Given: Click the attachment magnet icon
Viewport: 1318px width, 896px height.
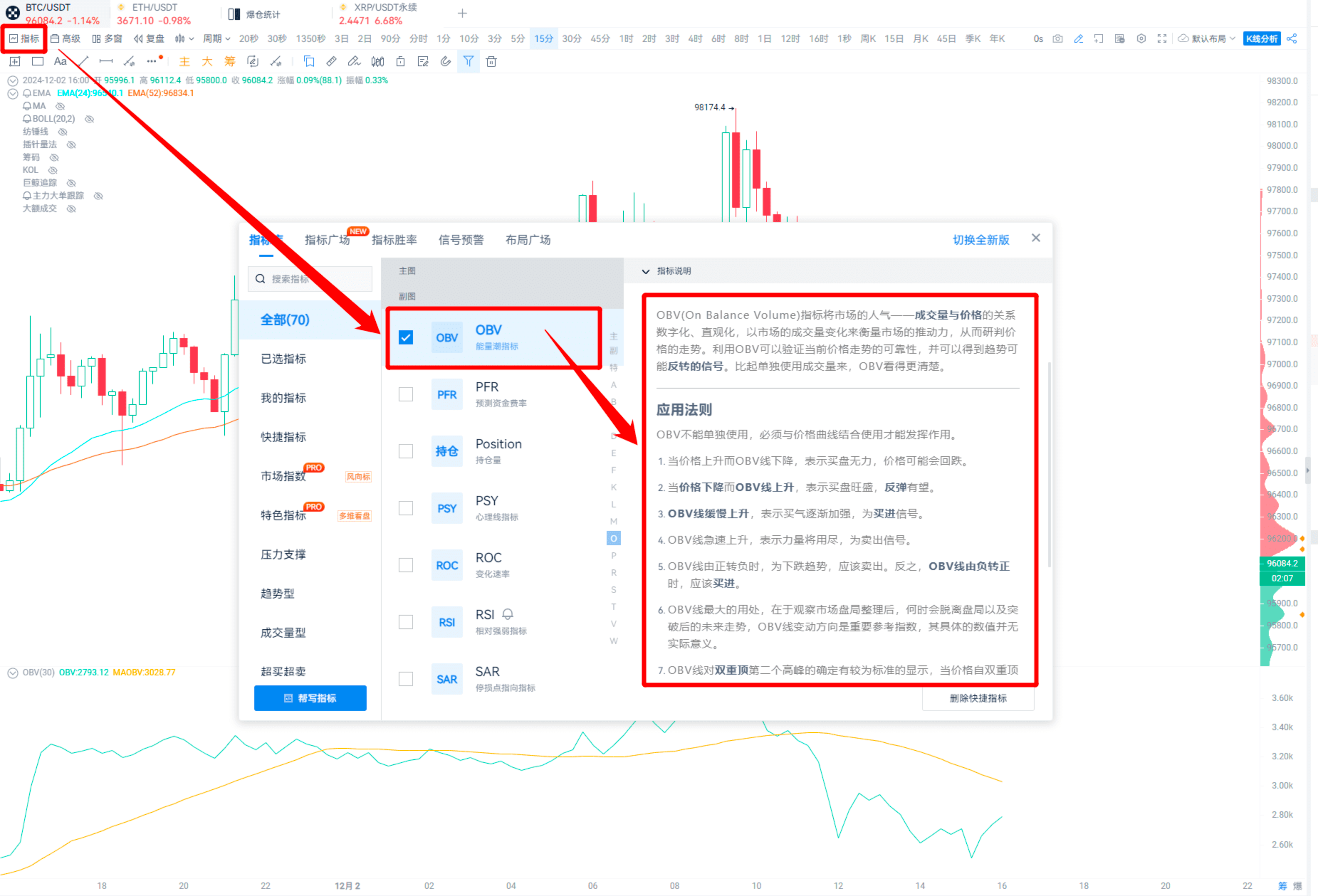Looking at the screenshot, I should [x=446, y=61].
